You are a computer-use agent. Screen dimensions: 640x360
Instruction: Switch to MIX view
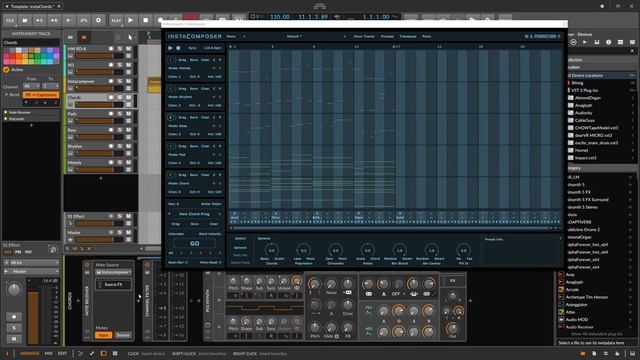point(48,353)
